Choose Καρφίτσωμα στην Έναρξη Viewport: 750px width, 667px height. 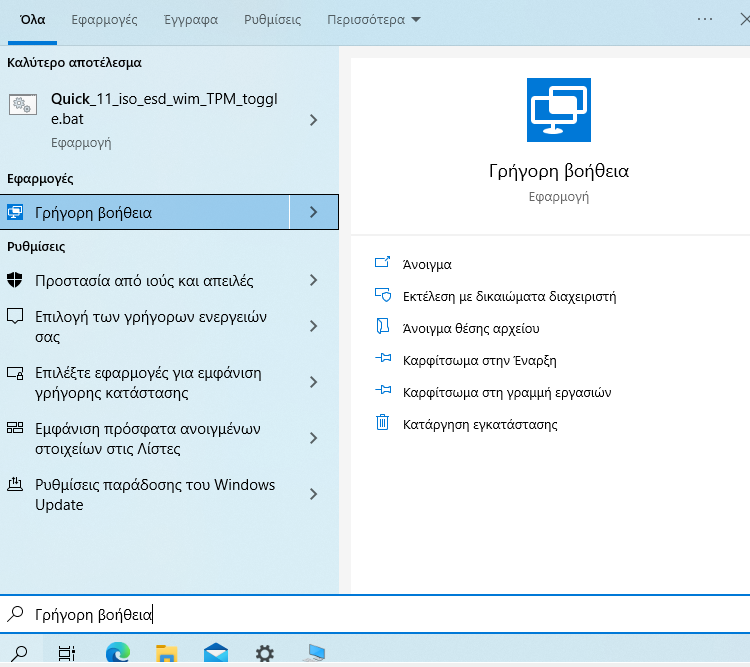coord(480,360)
